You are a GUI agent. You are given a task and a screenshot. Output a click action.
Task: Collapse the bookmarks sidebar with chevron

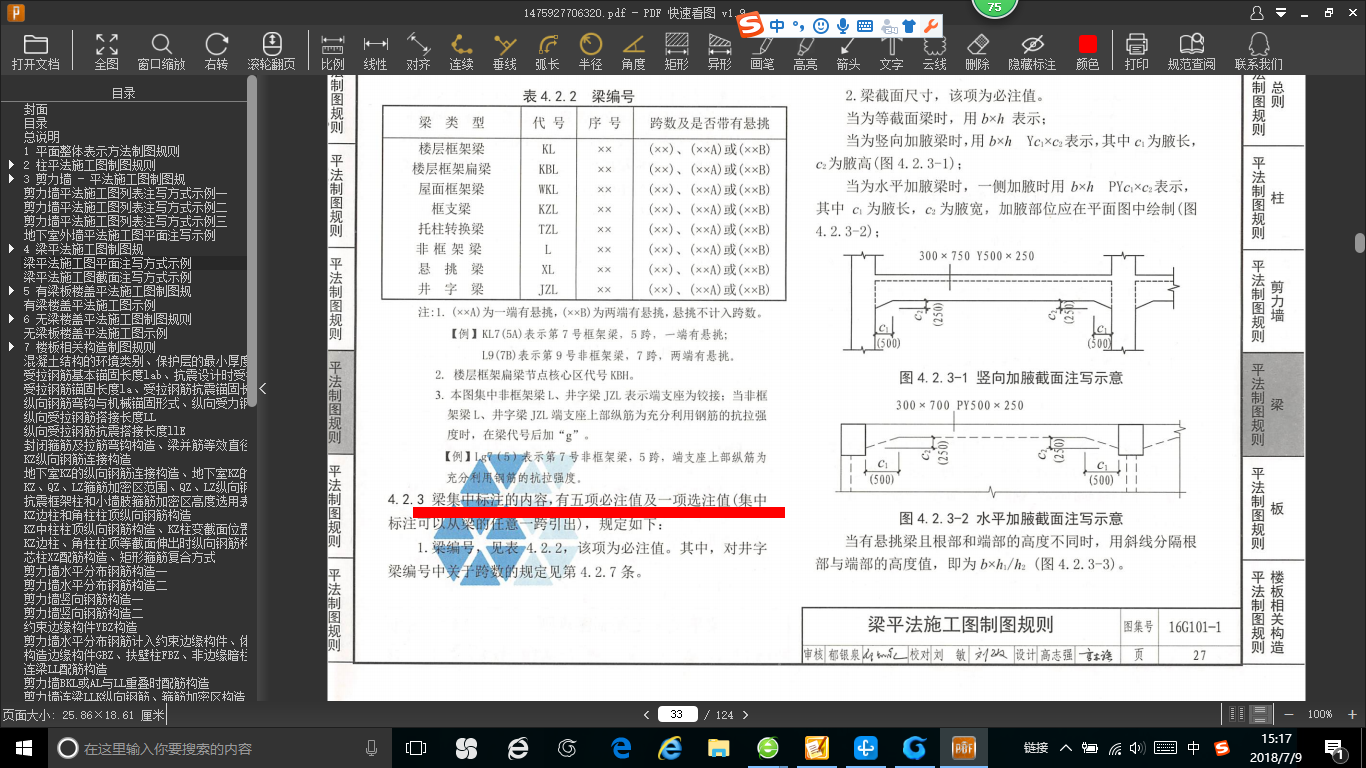262,388
